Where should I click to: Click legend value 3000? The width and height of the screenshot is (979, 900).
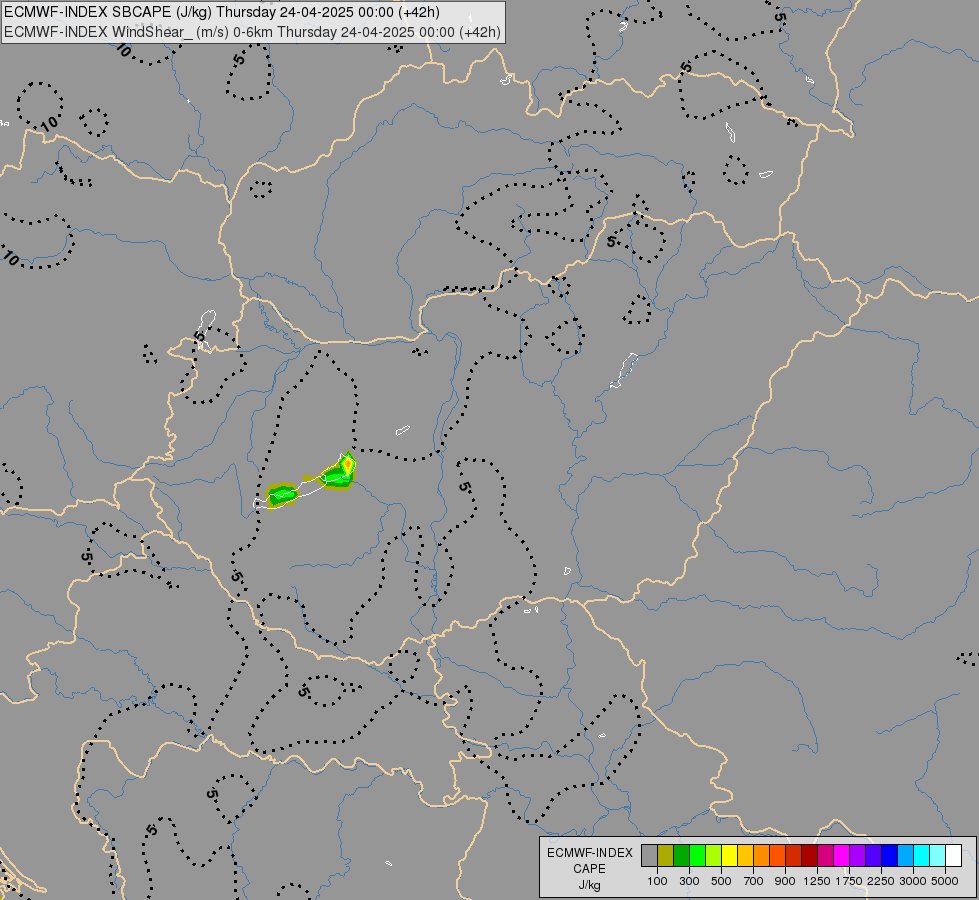(913, 881)
